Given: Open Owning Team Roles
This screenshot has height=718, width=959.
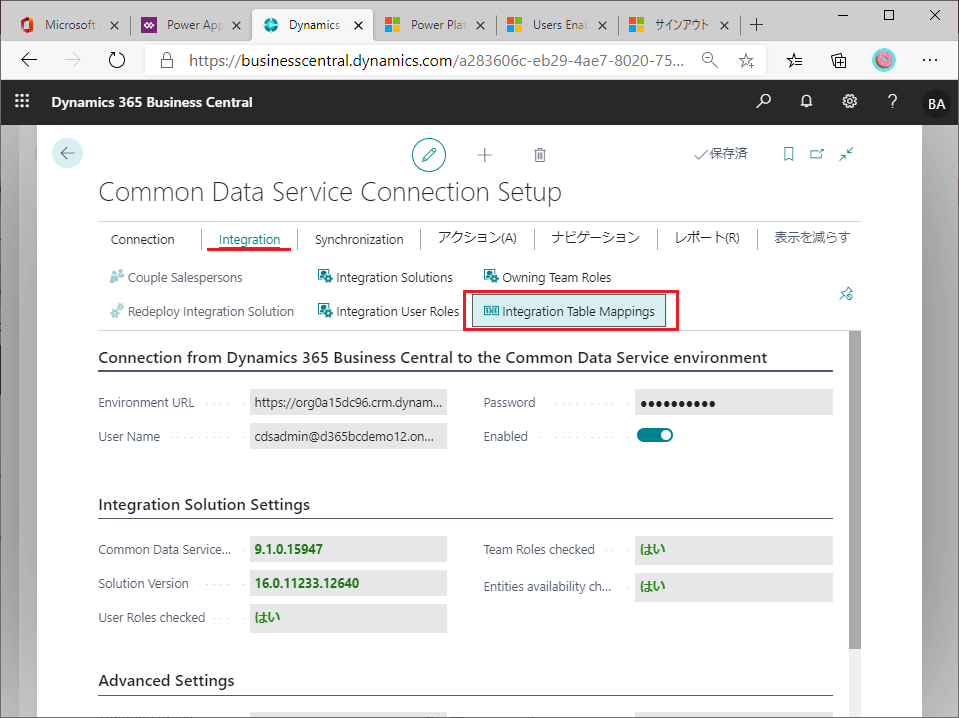Looking at the screenshot, I should (547, 277).
